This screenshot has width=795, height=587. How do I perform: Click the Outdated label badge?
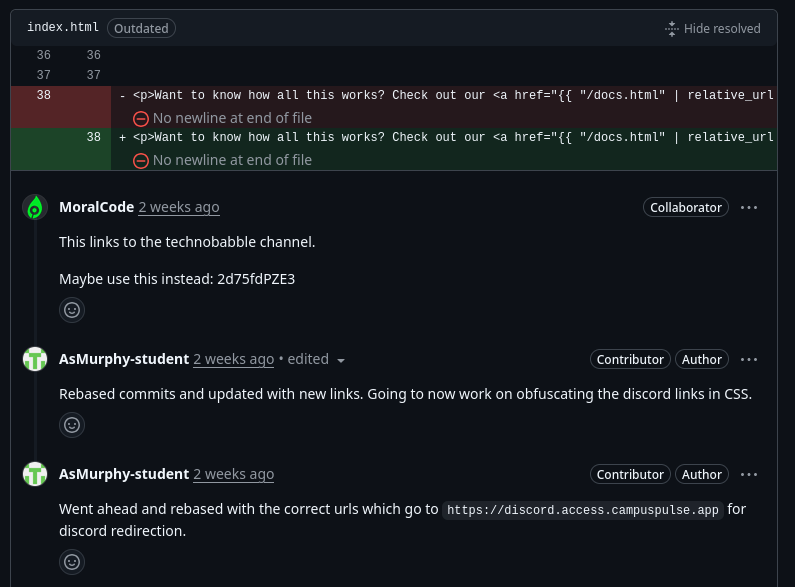coord(141,28)
